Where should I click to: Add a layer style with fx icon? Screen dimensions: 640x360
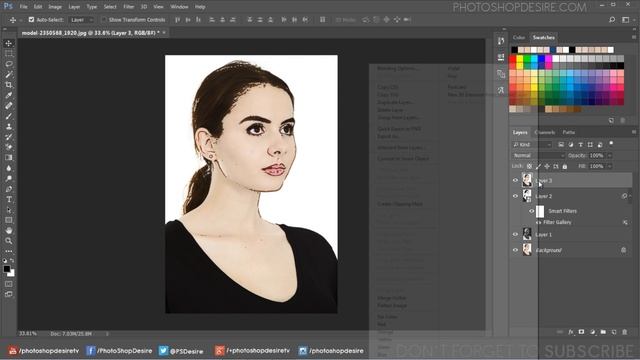571,332
